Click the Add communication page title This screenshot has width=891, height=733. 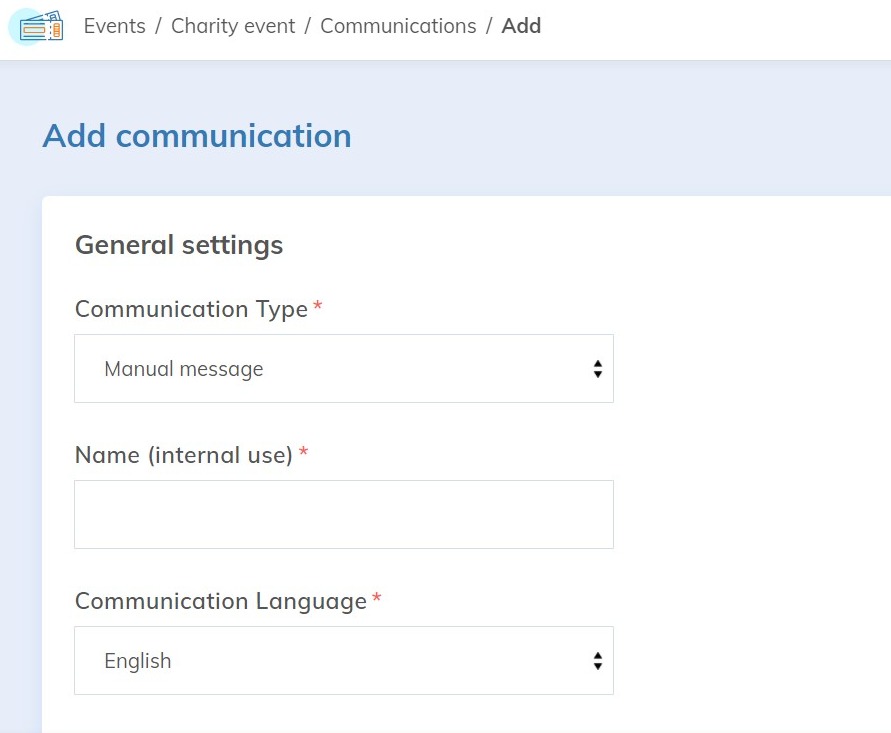[x=196, y=135]
